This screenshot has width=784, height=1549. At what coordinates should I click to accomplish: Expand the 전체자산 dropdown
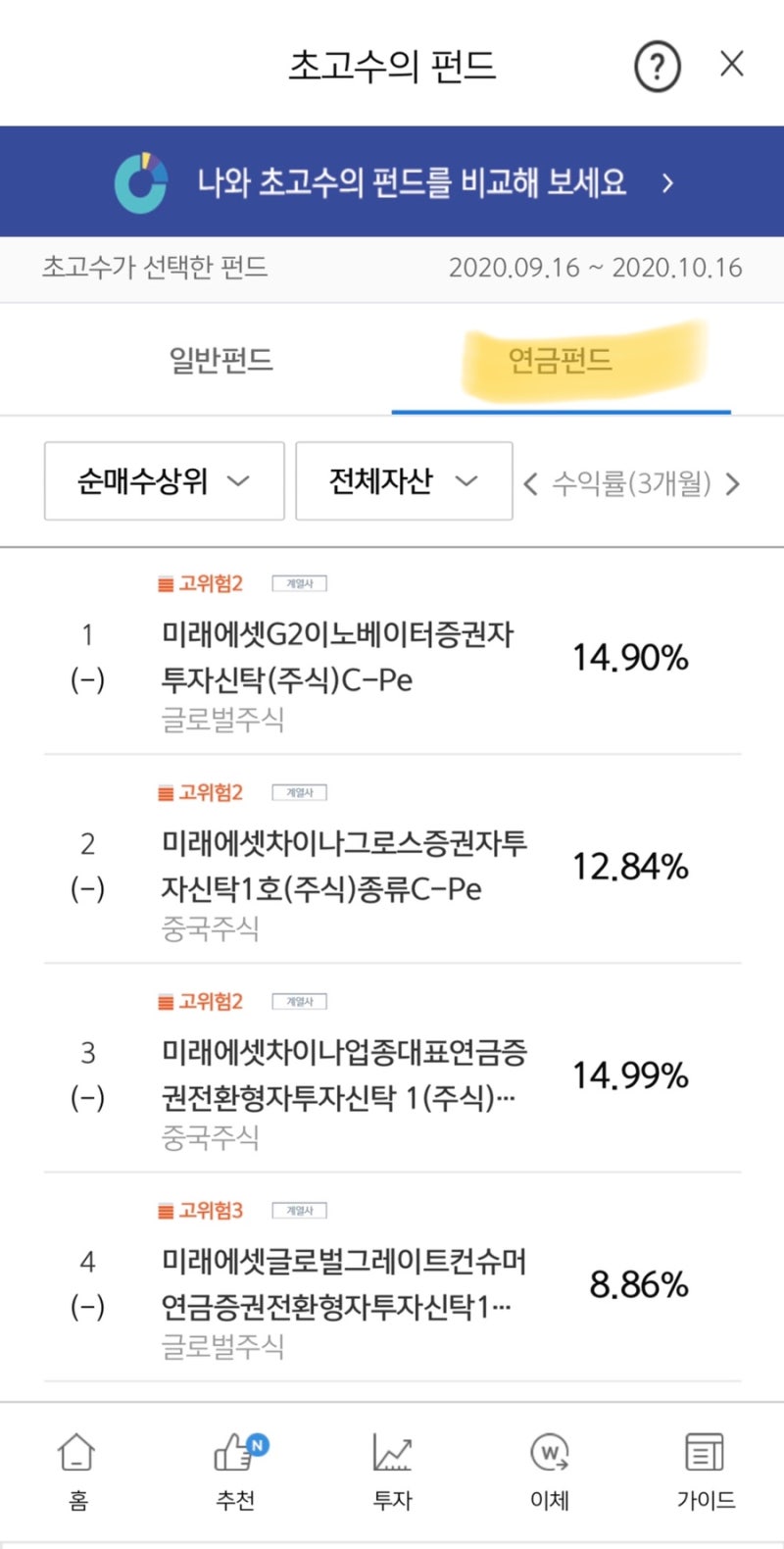click(404, 480)
